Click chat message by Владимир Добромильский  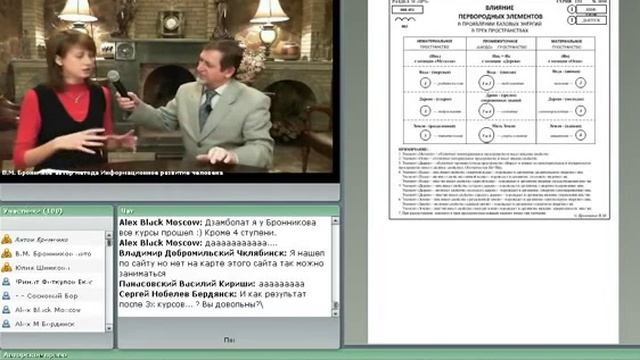222,263
